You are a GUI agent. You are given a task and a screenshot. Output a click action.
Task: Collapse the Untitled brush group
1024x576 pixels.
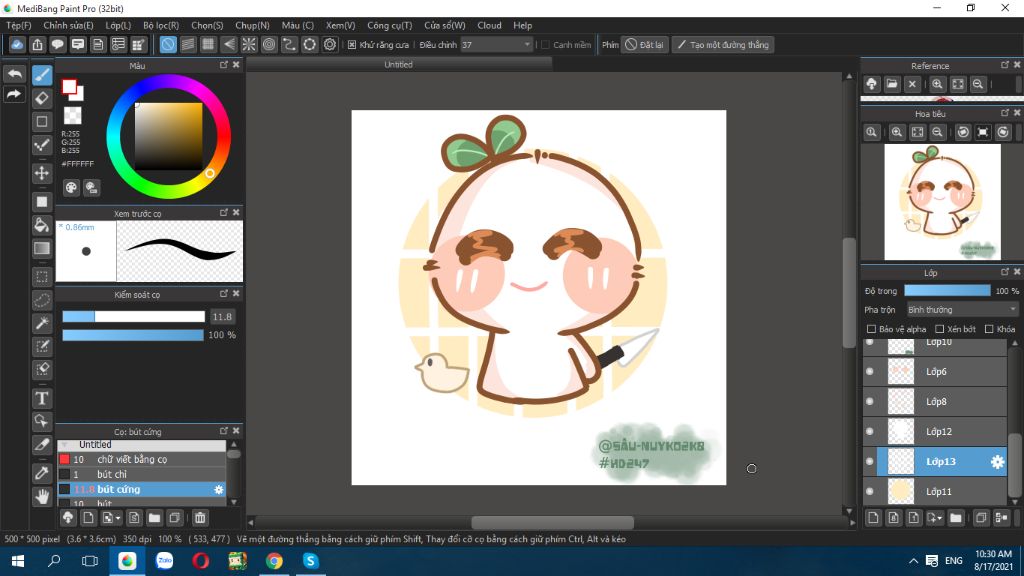point(65,445)
